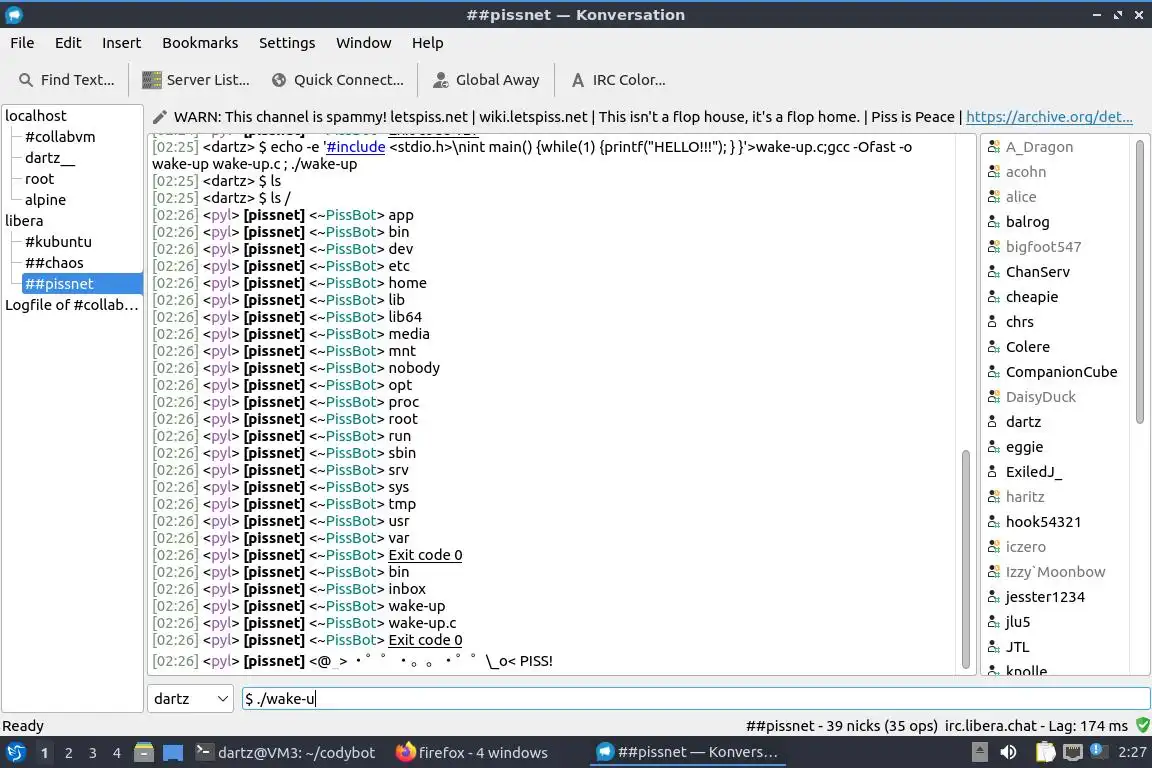
Task: Open the File menu
Action: point(22,43)
